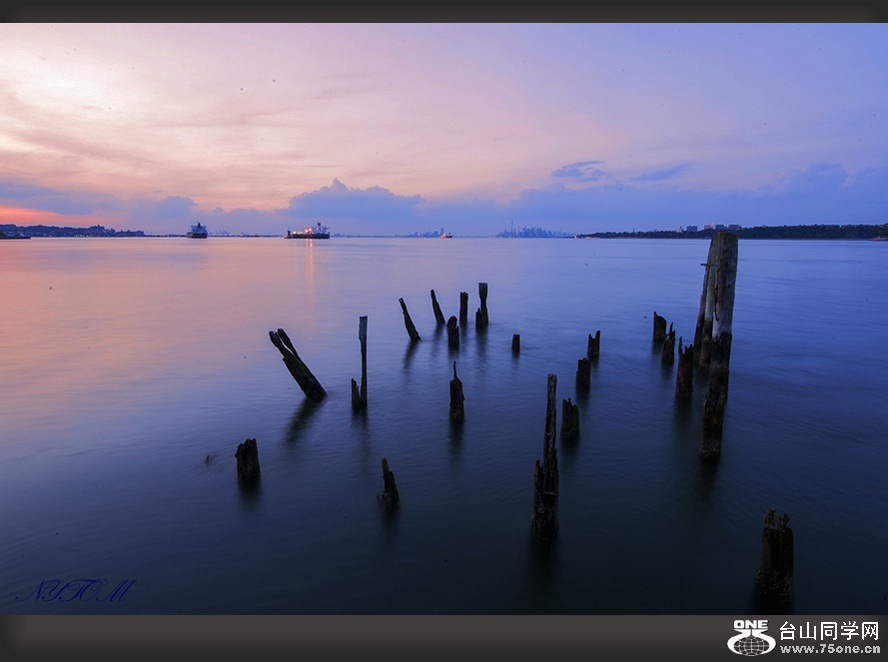The height and width of the screenshot is (662, 888).
Task: Click the dark top border bar
Action: point(444,11)
